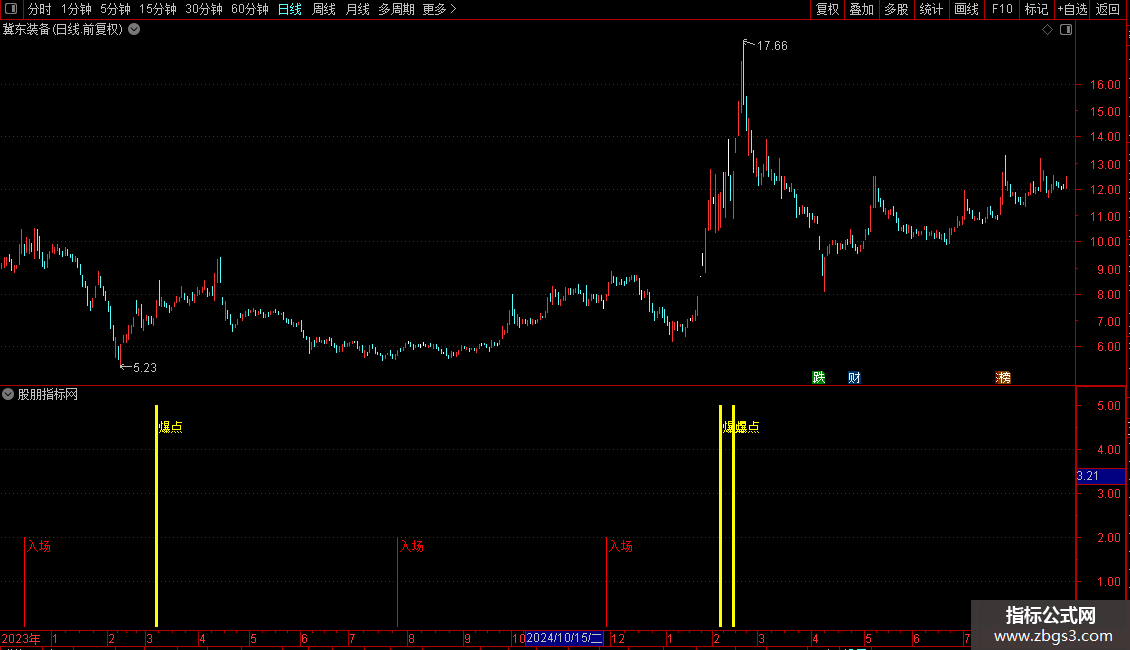Click the 17.66 high price label

pos(772,46)
